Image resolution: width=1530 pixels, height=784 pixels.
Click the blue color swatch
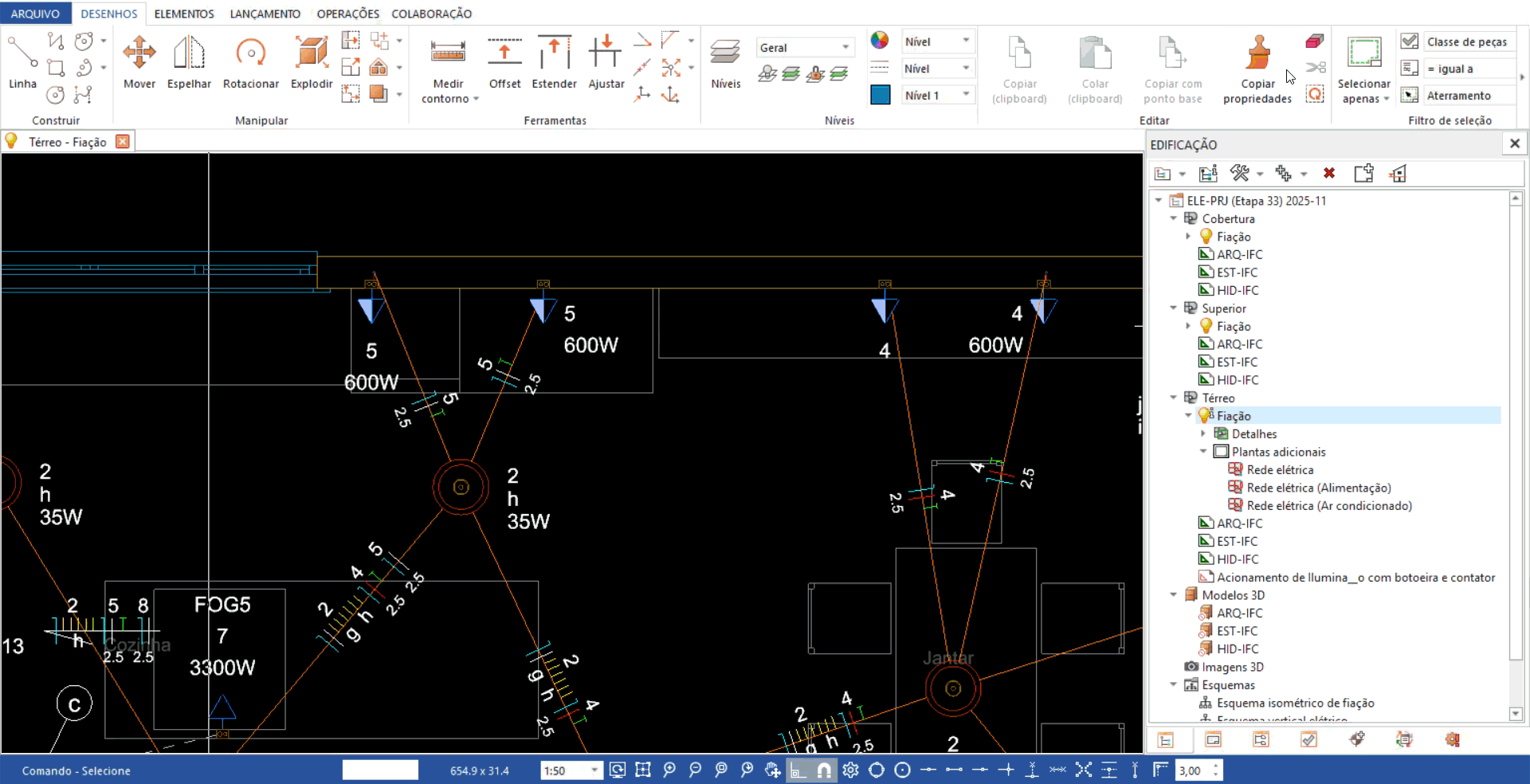coord(880,95)
